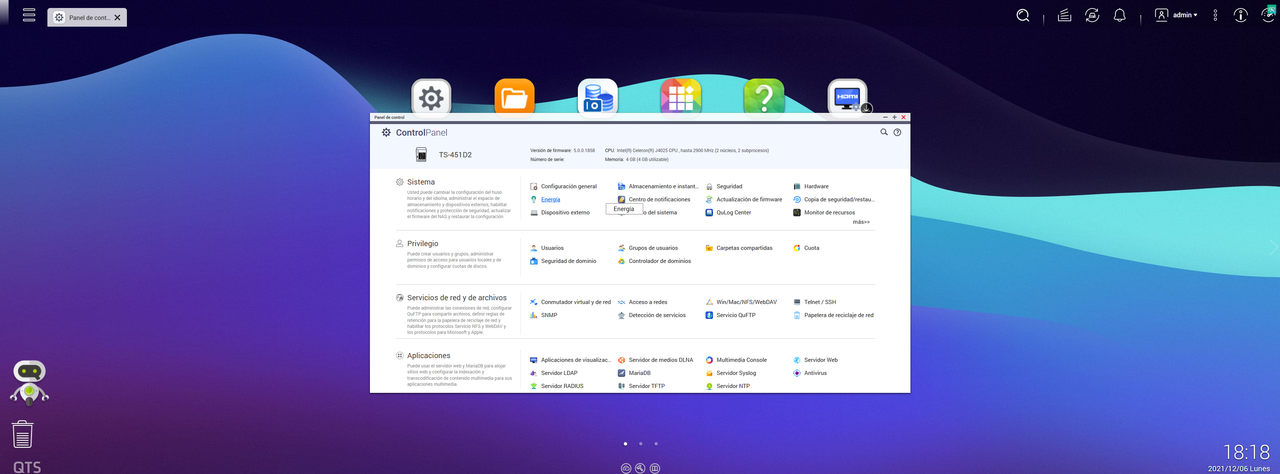
Task: Open the three-dot more options menu
Action: tap(1215, 15)
